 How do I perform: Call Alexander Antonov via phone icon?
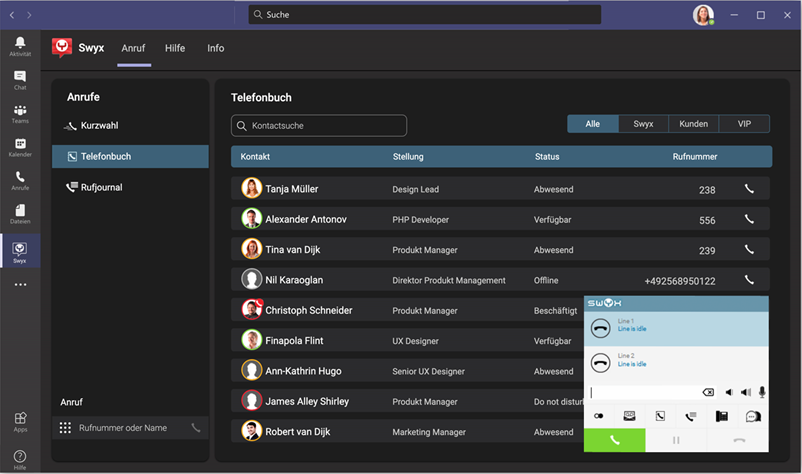[749, 219]
